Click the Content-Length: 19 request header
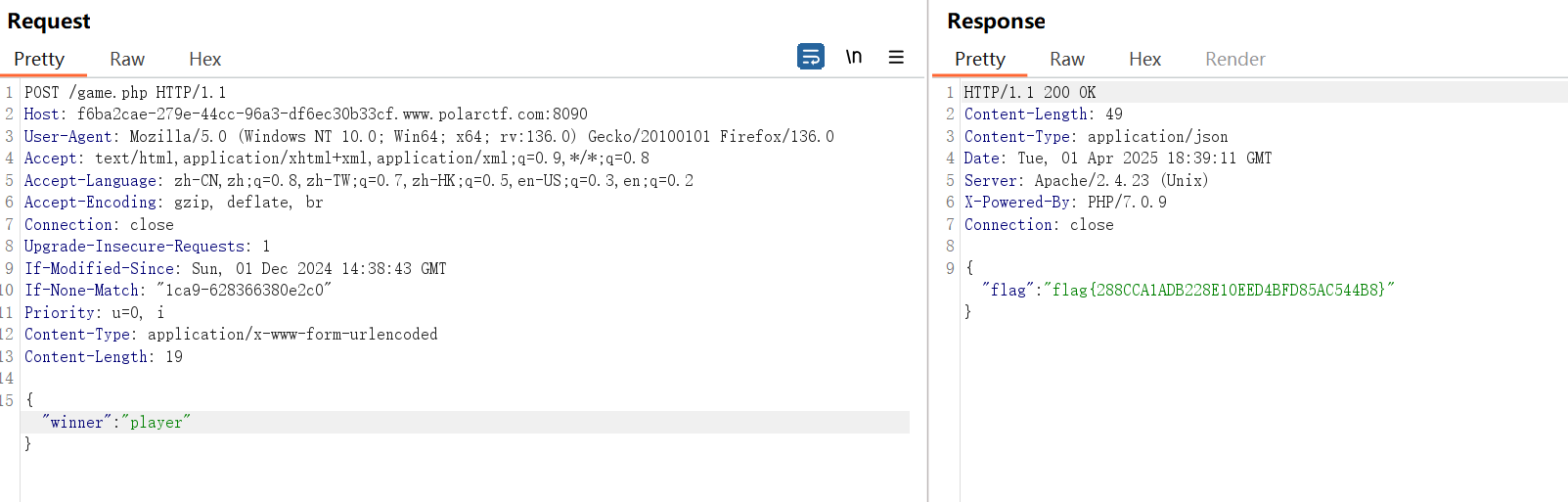The height and width of the screenshot is (502, 1568). click(104, 357)
